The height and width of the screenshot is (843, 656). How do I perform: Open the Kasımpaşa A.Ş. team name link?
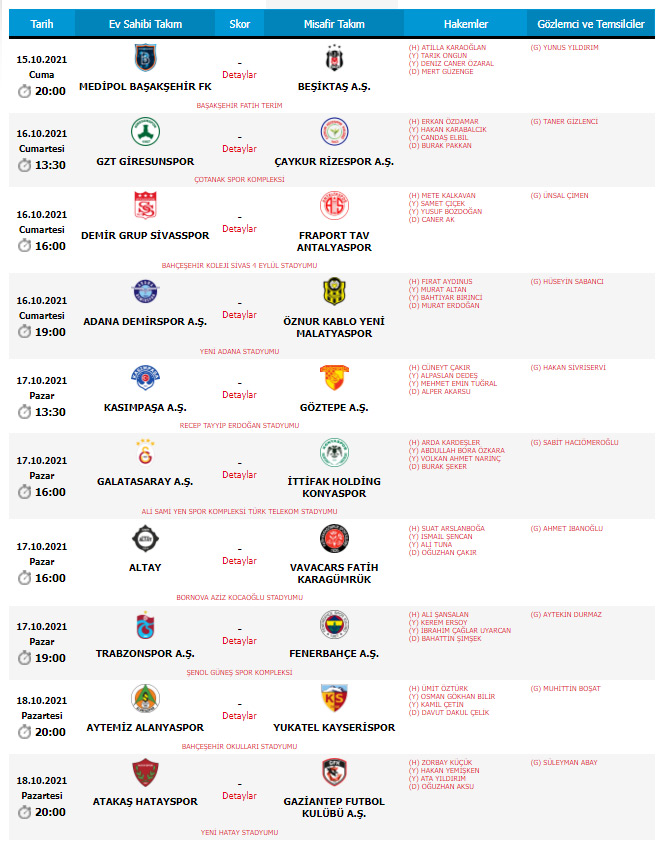(145, 408)
